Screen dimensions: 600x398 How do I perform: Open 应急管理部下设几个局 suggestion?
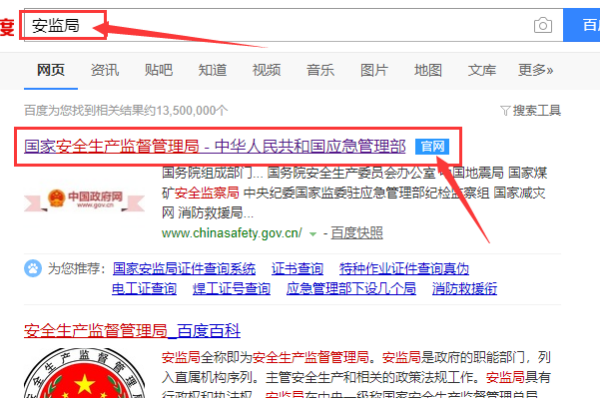pos(351,288)
